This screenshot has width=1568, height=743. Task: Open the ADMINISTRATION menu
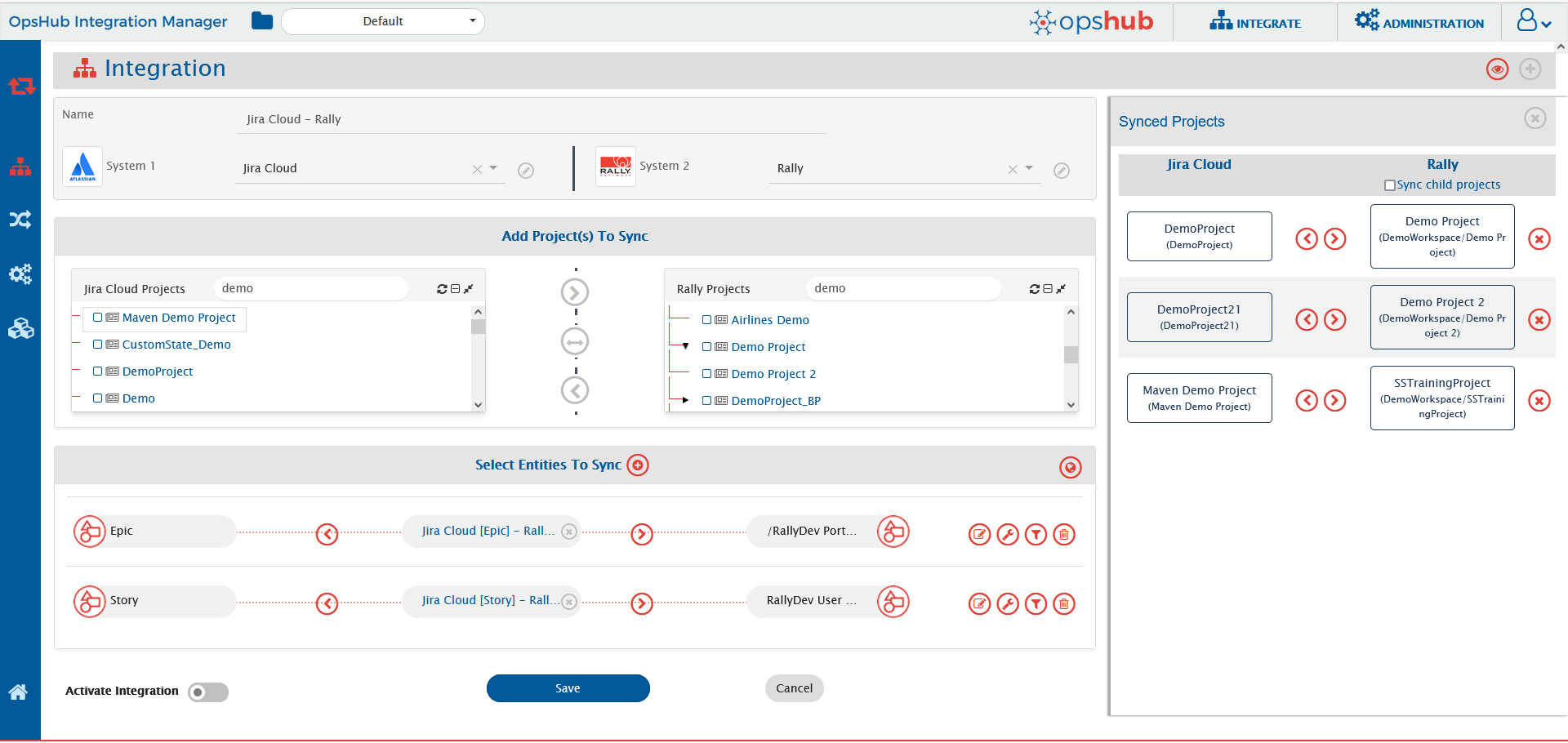pyautogui.click(x=1419, y=22)
